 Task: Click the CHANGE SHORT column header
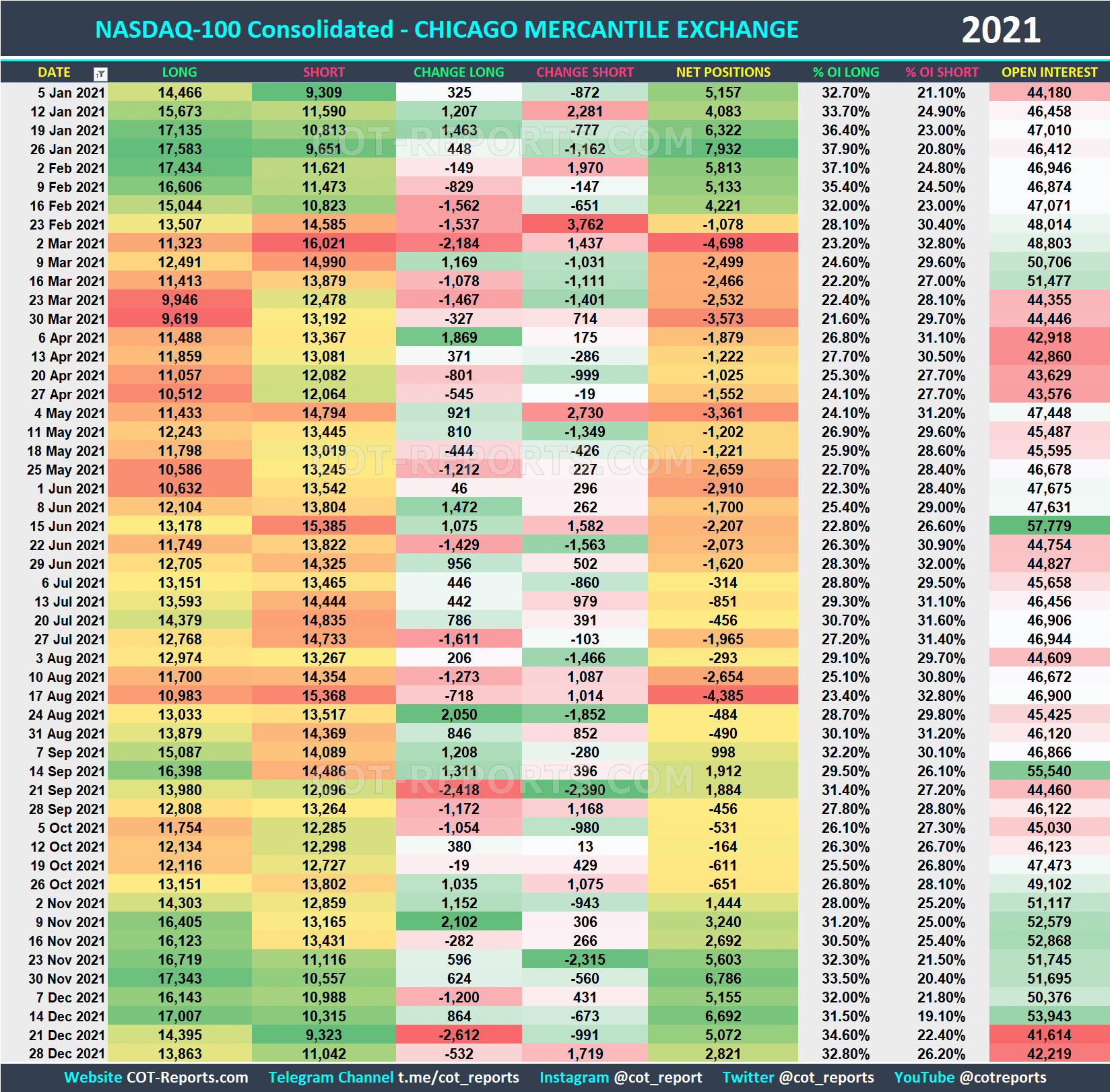[585, 72]
